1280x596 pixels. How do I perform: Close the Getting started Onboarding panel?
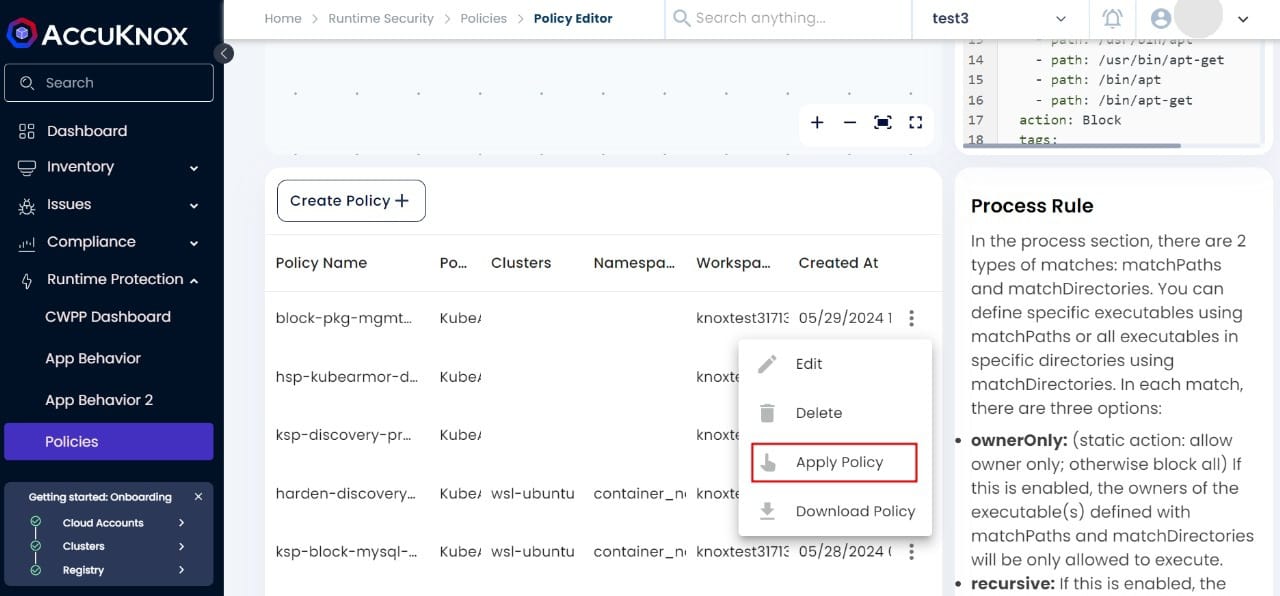click(198, 497)
